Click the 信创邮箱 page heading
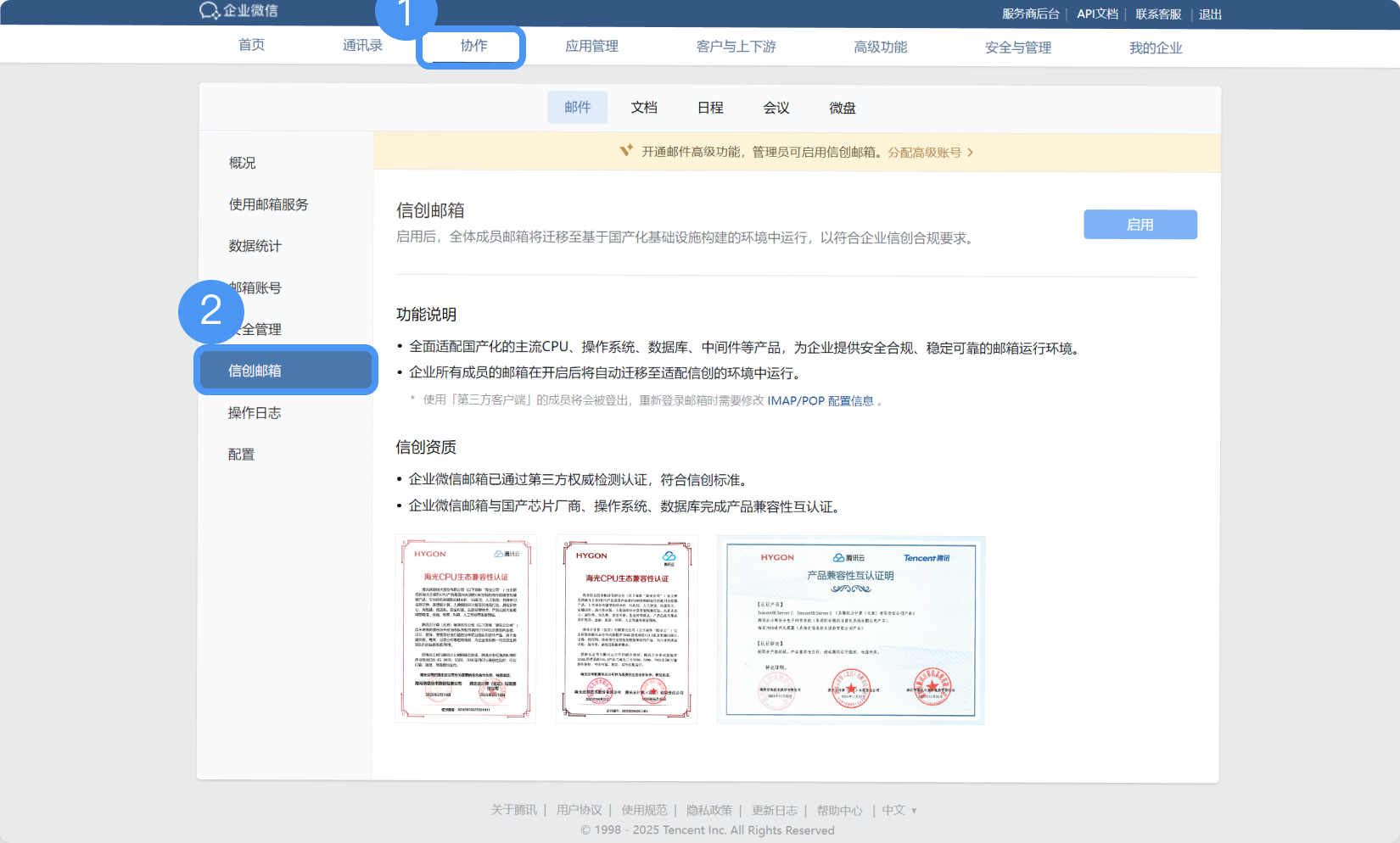The width and height of the screenshot is (1400, 843). coord(430,210)
